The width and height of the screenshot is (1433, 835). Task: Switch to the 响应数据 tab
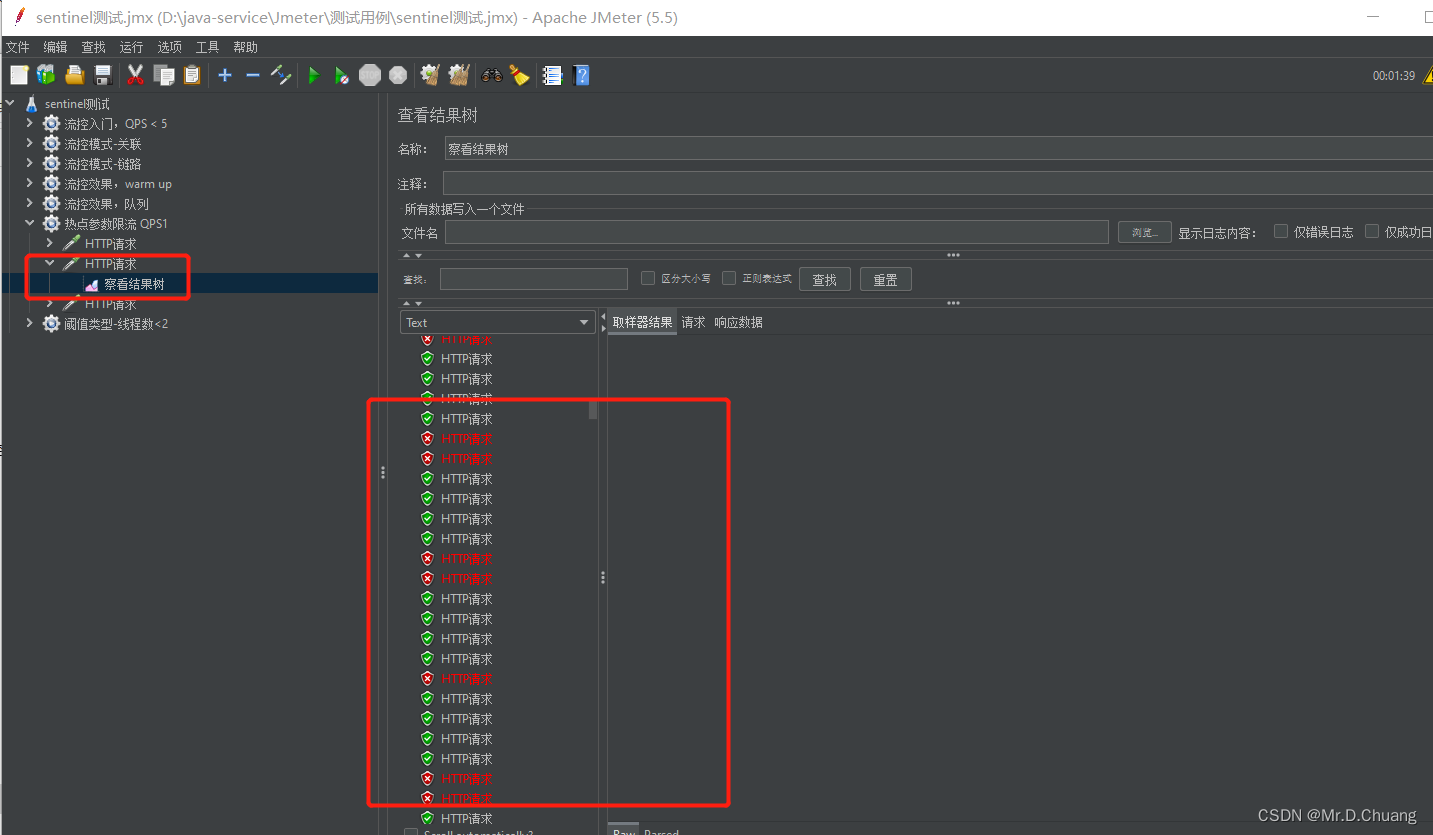click(738, 322)
